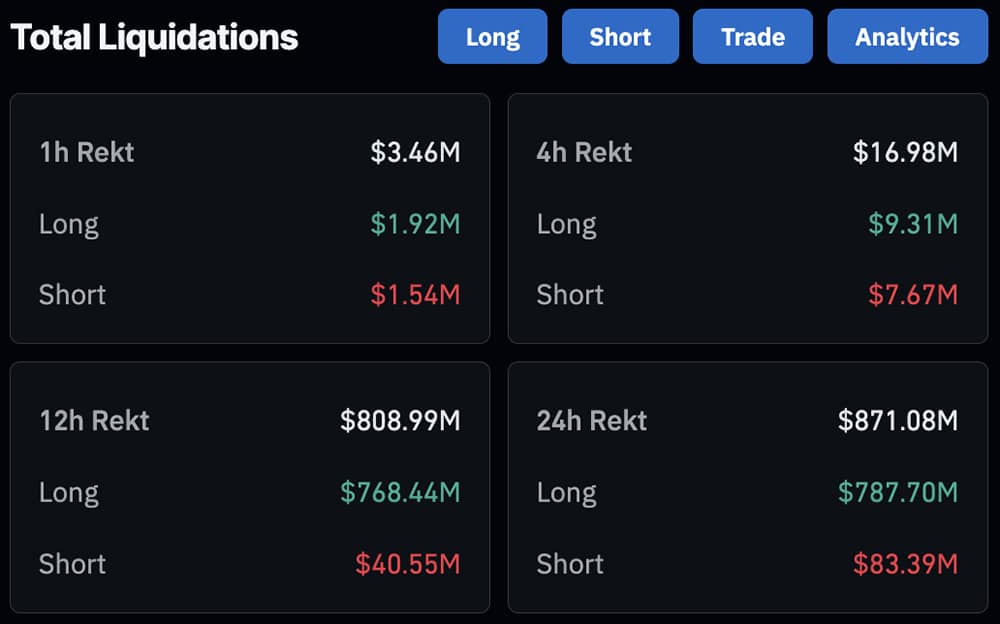Select the 4h Rekt card
The width and height of the screenshot is (1000, 624).
[x=750, y=215]
